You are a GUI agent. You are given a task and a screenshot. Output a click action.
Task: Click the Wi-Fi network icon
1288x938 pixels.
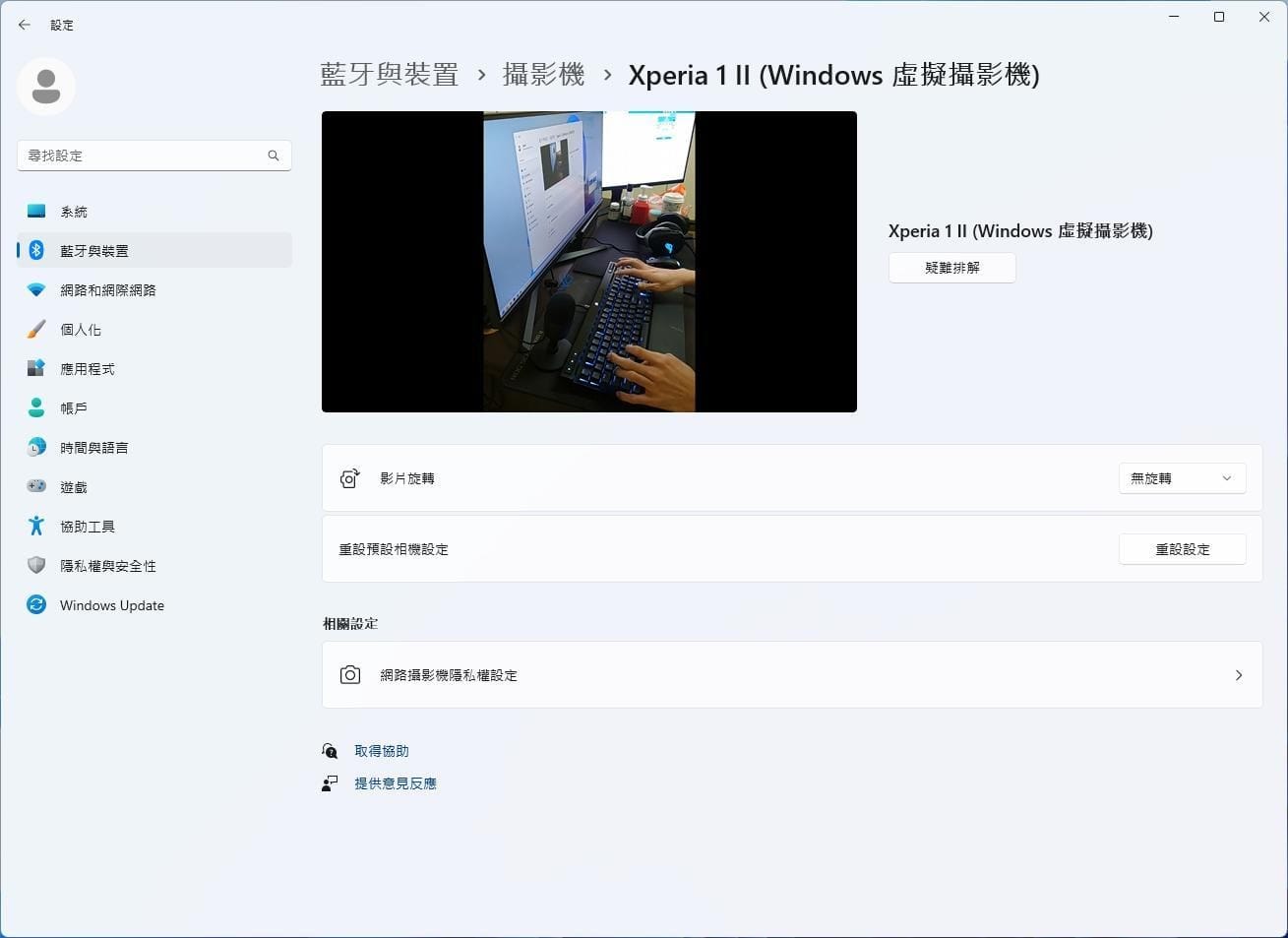pyautogui.click(x=36, y=290)
